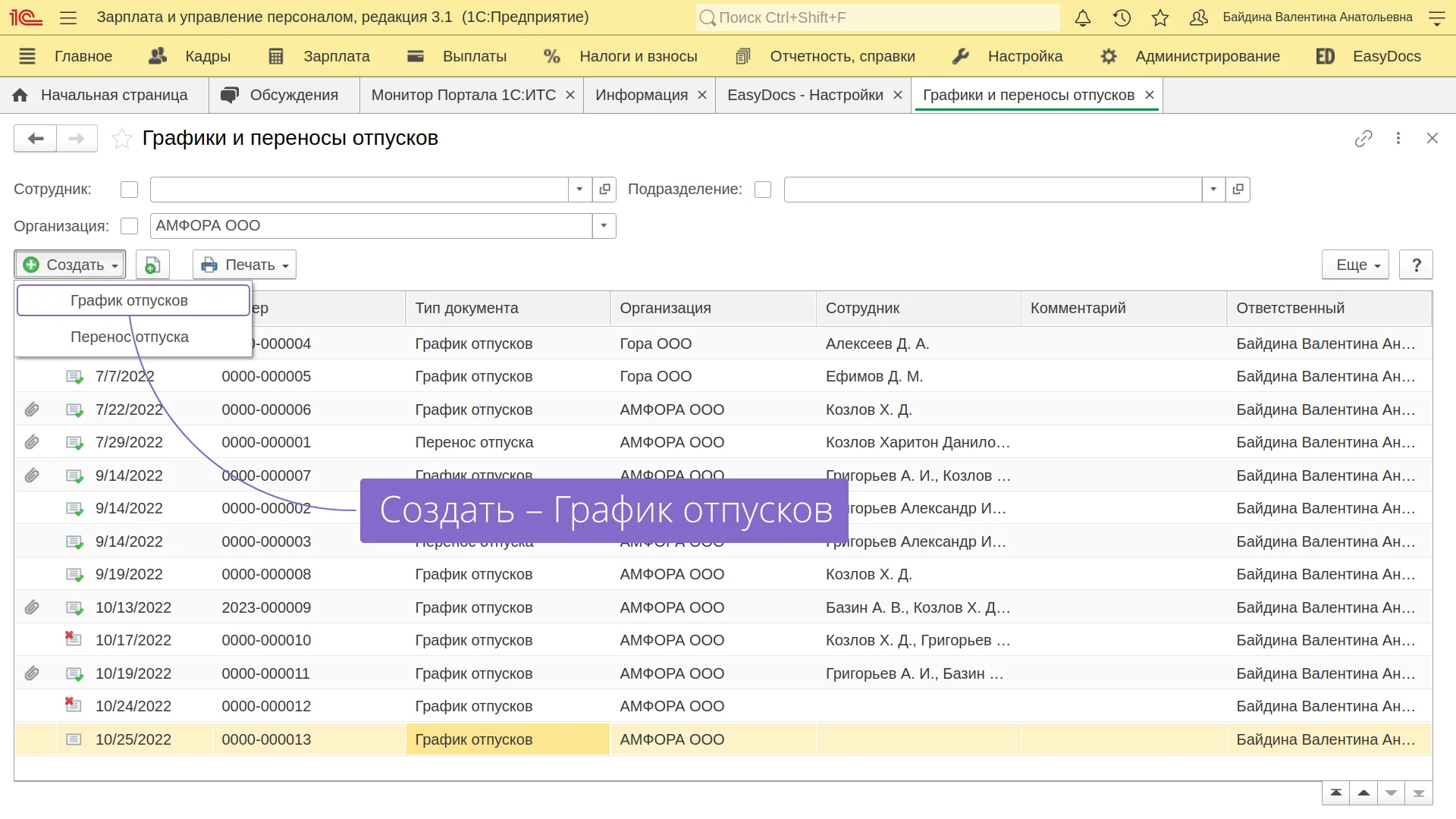The height and width of the screenshot is (819, 1456).
Task: Jump to list end arrow icon
Action: pyautogui.click(x=1418, y=793)
